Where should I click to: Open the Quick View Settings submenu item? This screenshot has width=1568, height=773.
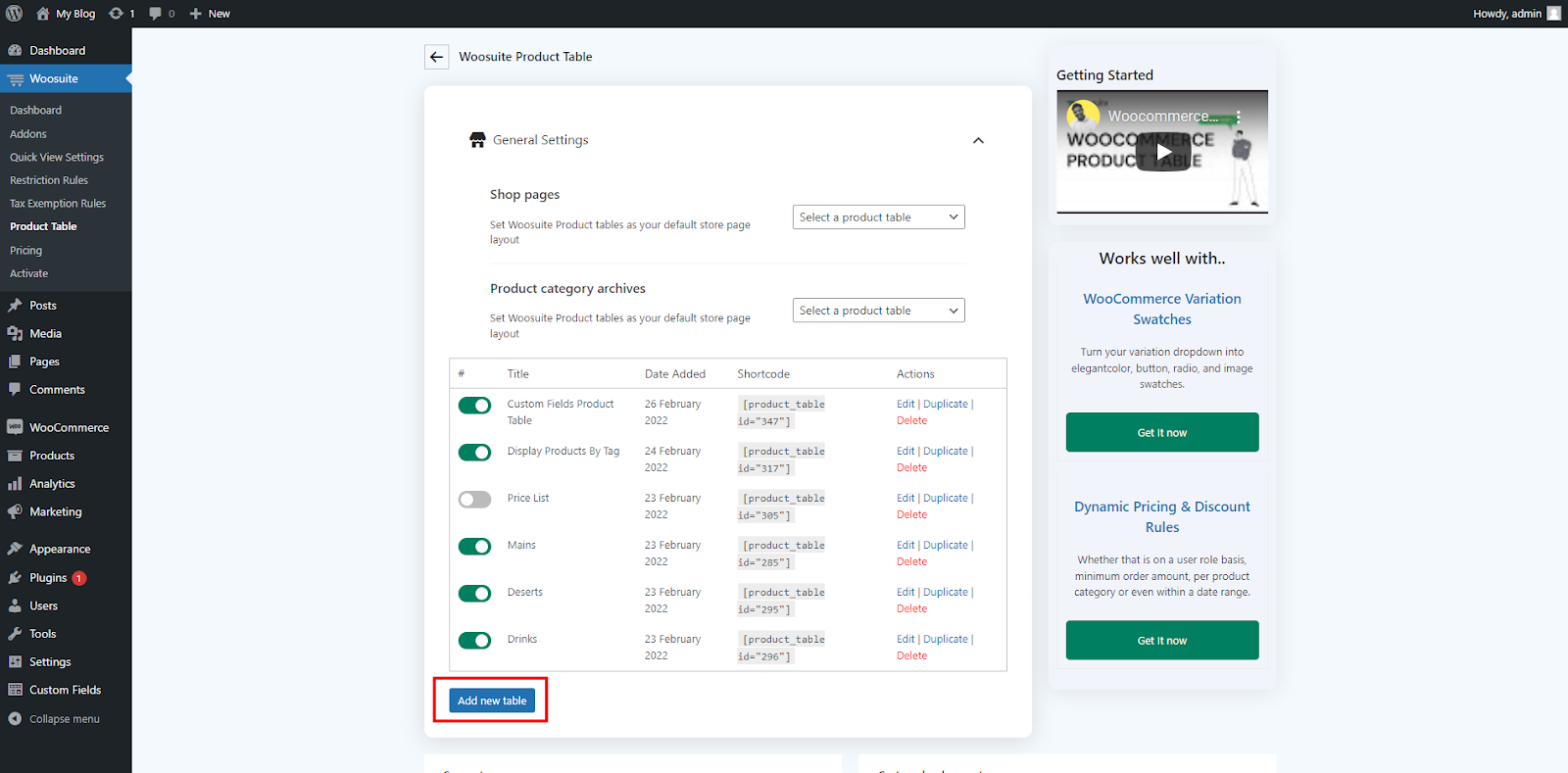coord(57,158)
